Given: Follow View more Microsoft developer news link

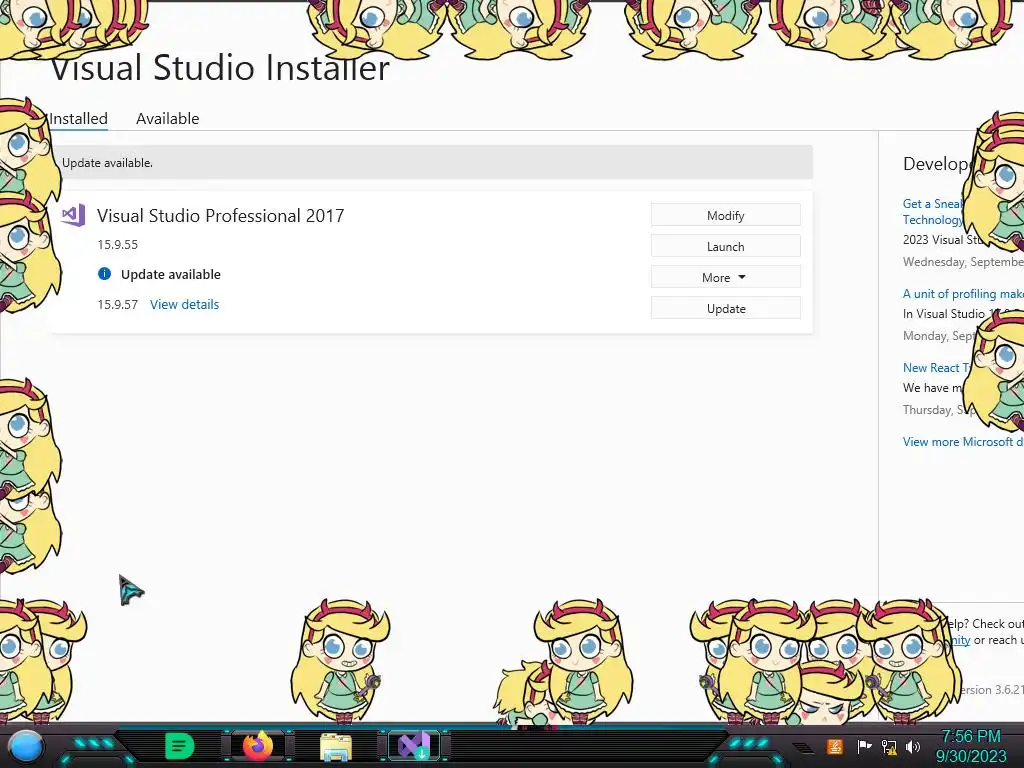Looking at the screenshot, I should pyautogui.click(x=963, y=441).
